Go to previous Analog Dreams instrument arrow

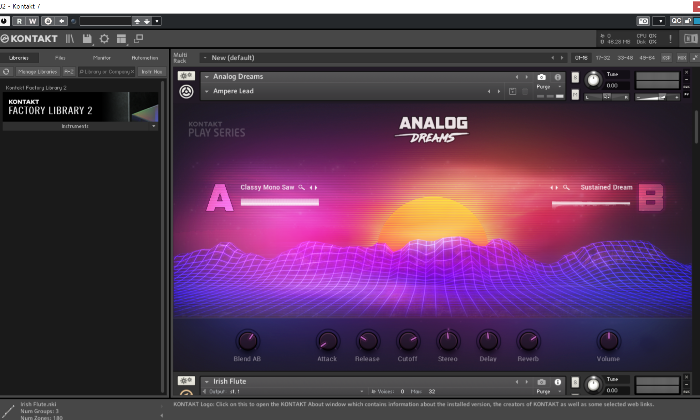[x=517, y=77]
